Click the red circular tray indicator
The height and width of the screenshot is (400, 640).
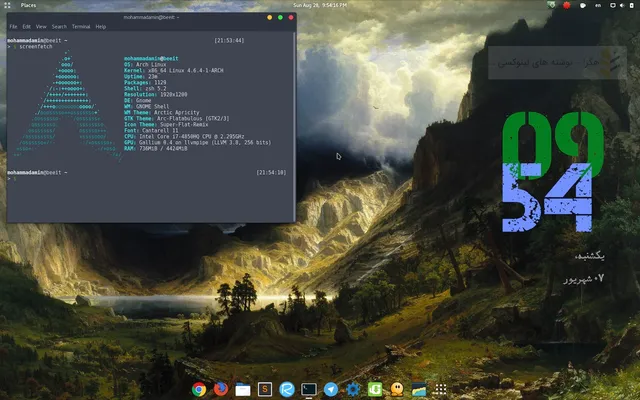(567, 5)
